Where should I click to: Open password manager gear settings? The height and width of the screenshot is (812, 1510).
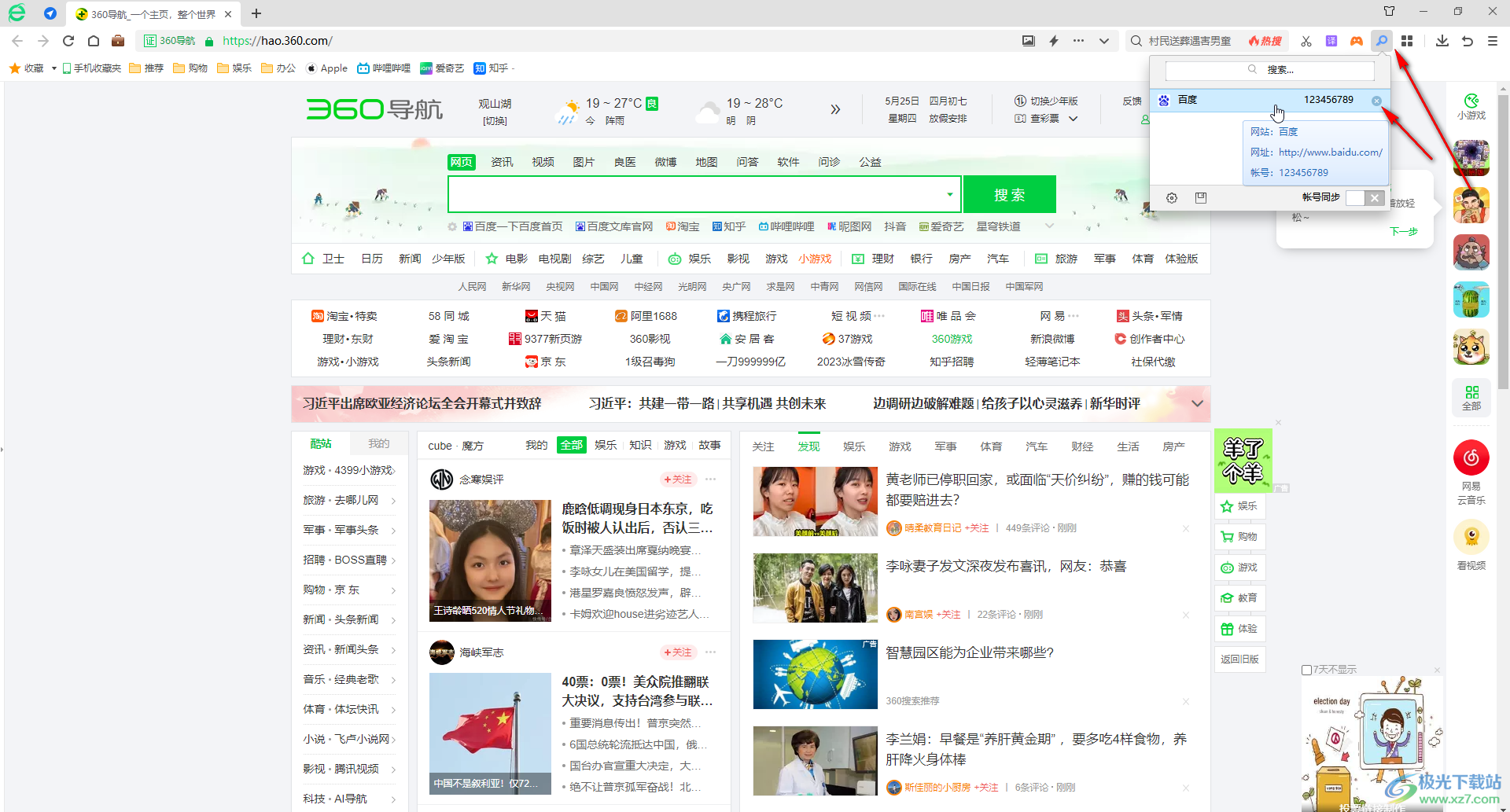pos(1172,198)
